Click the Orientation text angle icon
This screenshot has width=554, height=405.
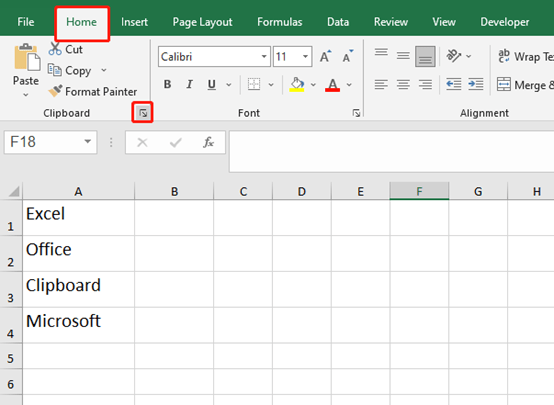pyautogui.click(x=454, y=56)
